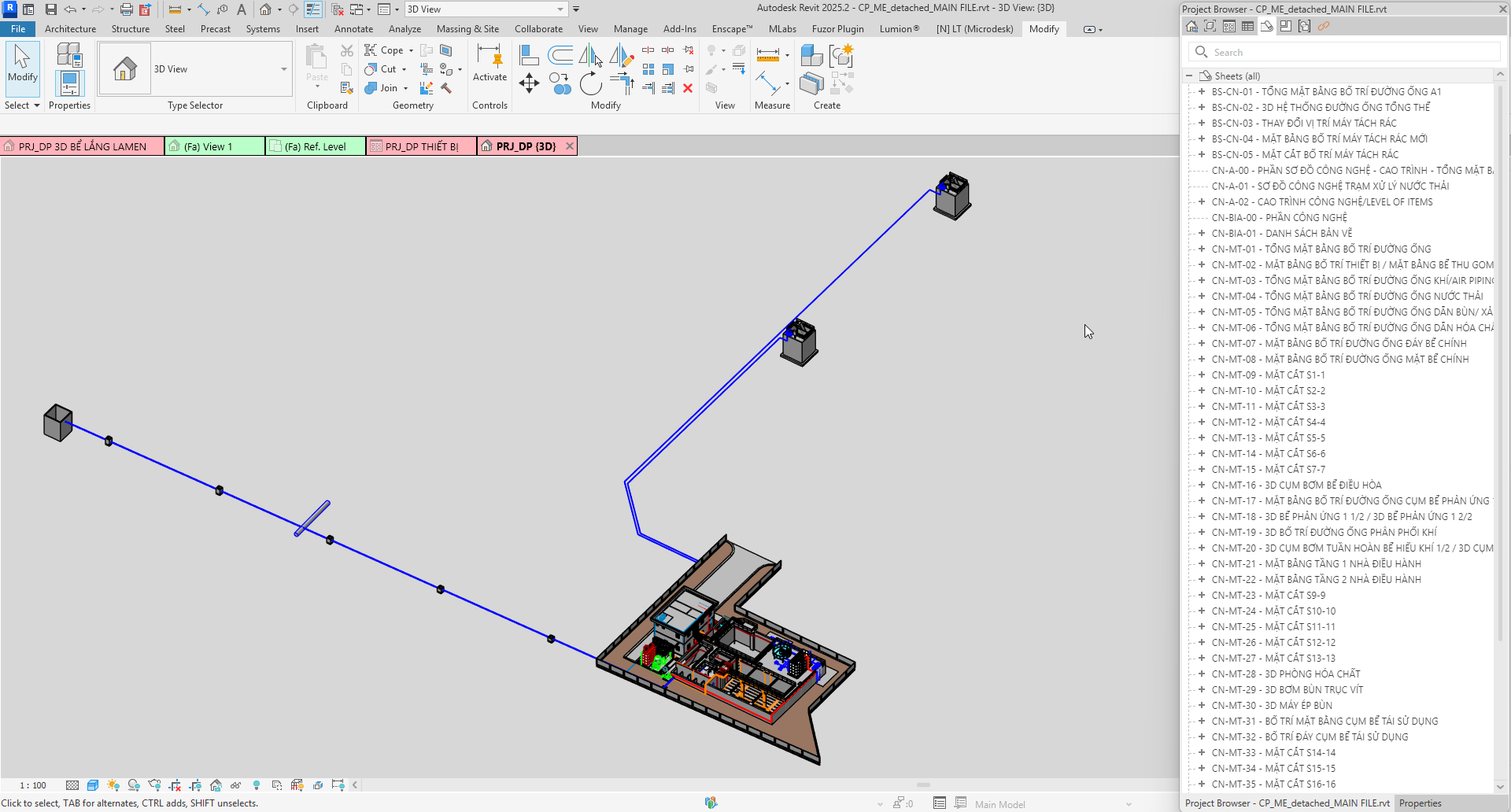Open the File menu button
The image size is (1511, 812).
[17, 29]
